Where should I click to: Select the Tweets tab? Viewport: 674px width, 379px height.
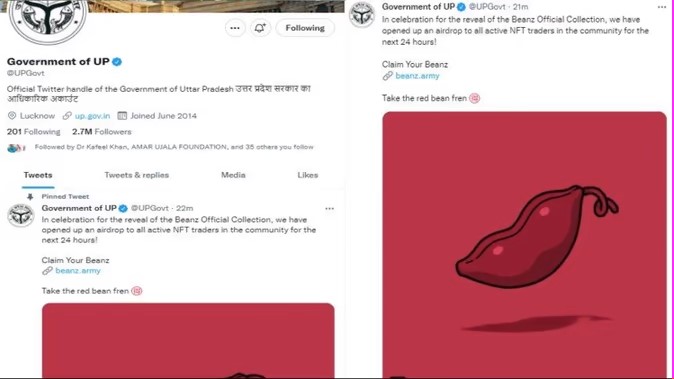38,175
